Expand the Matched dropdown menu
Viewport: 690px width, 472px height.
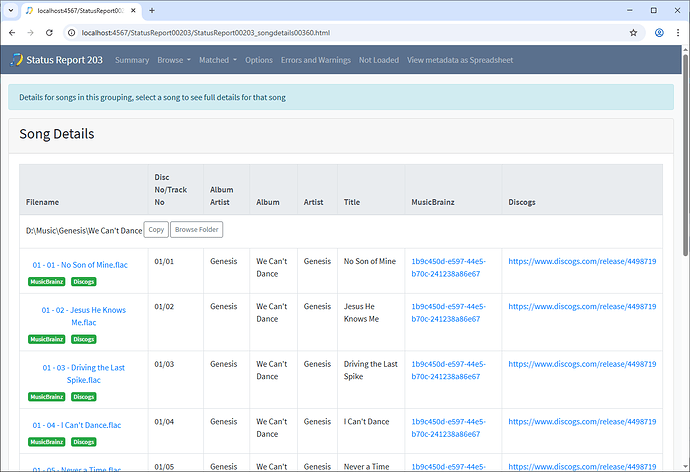(x=218, y=60)
